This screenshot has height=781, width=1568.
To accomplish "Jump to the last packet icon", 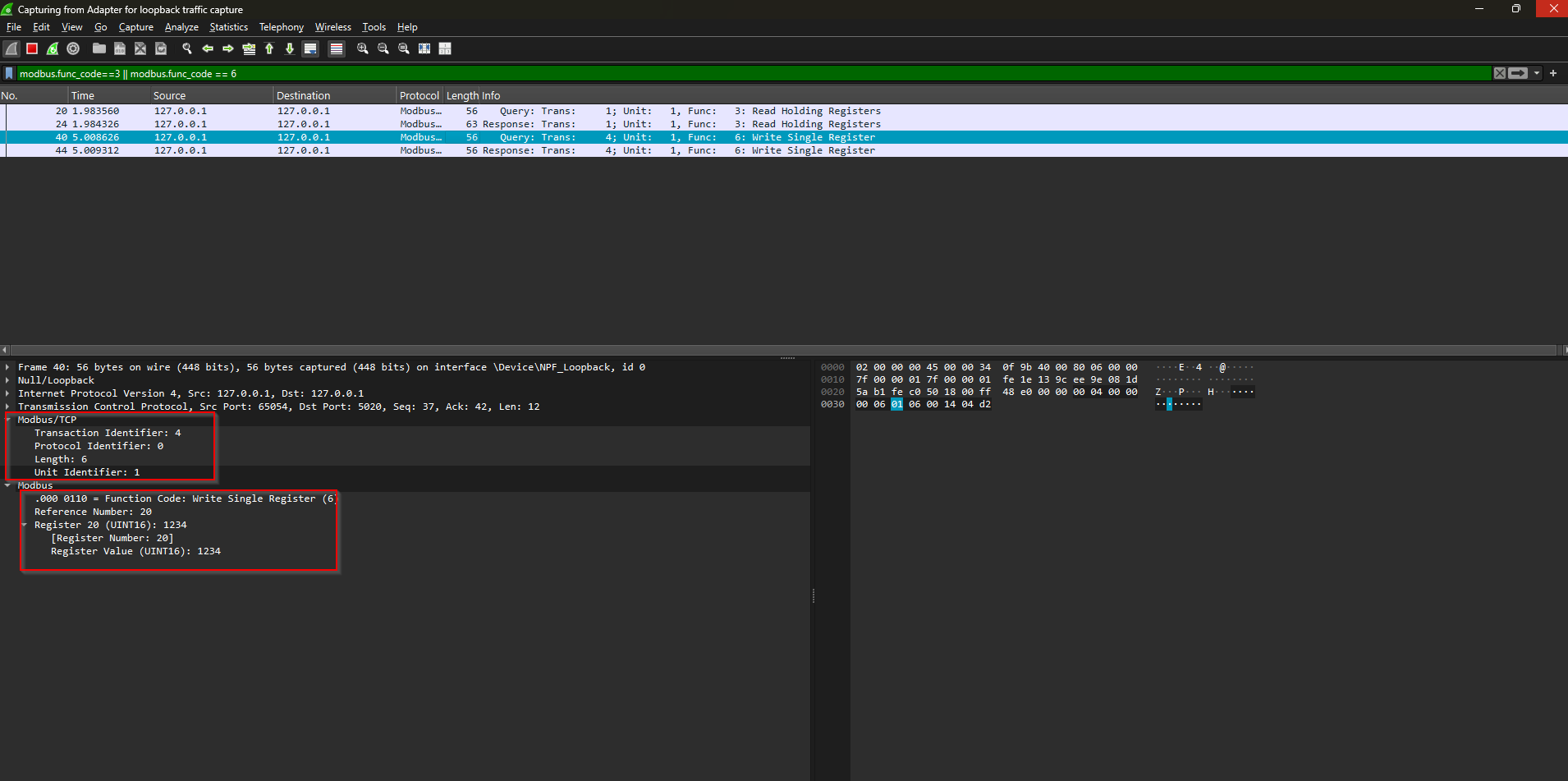I will [x=290, y=48].
